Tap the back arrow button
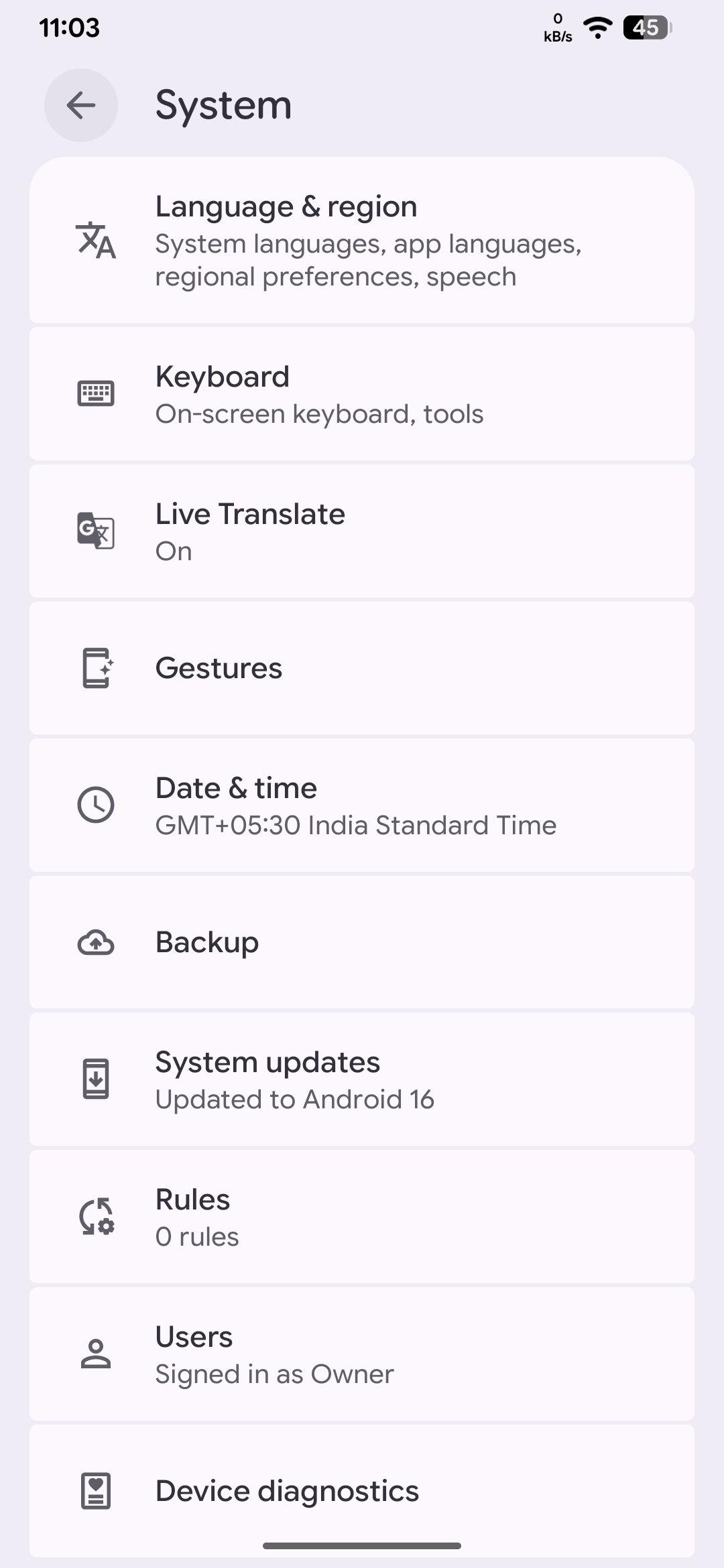Viewport: 724px width, 1568px height. click(x=81, y=105)
